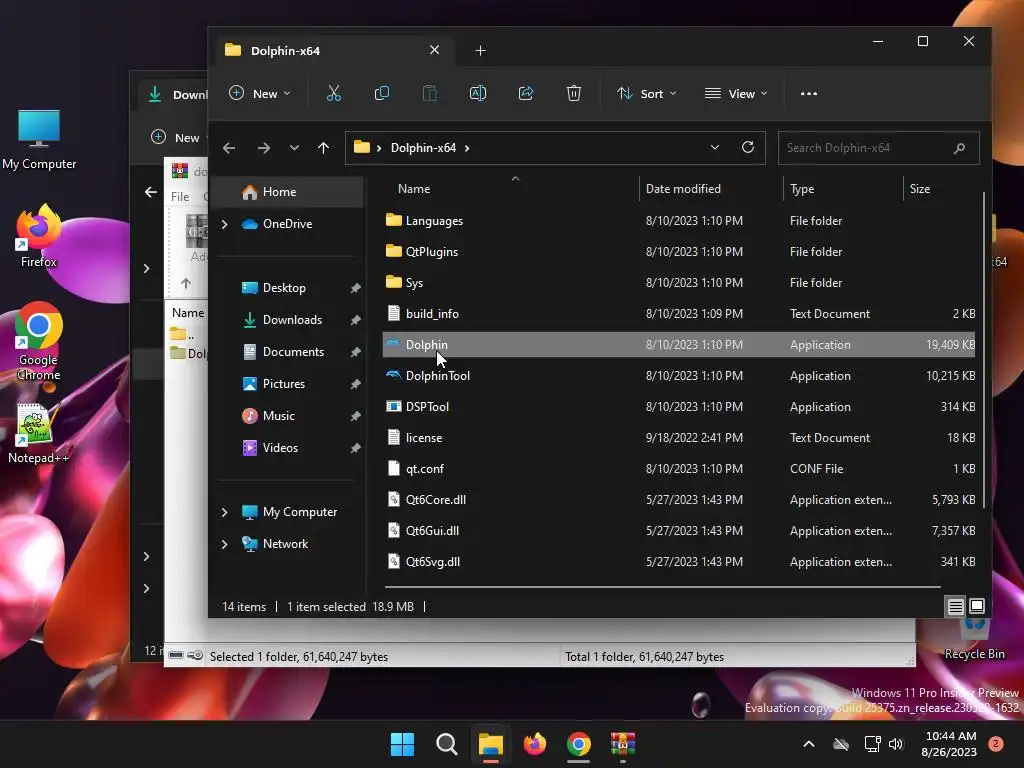1024x768 pixels.
Task: Click the Delete trash icon in toolbar
Action: pos(573,93)
